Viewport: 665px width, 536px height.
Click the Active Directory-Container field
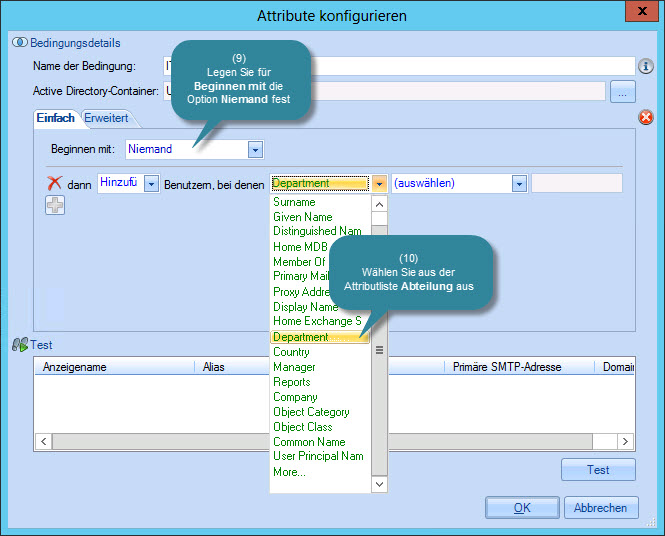coord(384,91)
